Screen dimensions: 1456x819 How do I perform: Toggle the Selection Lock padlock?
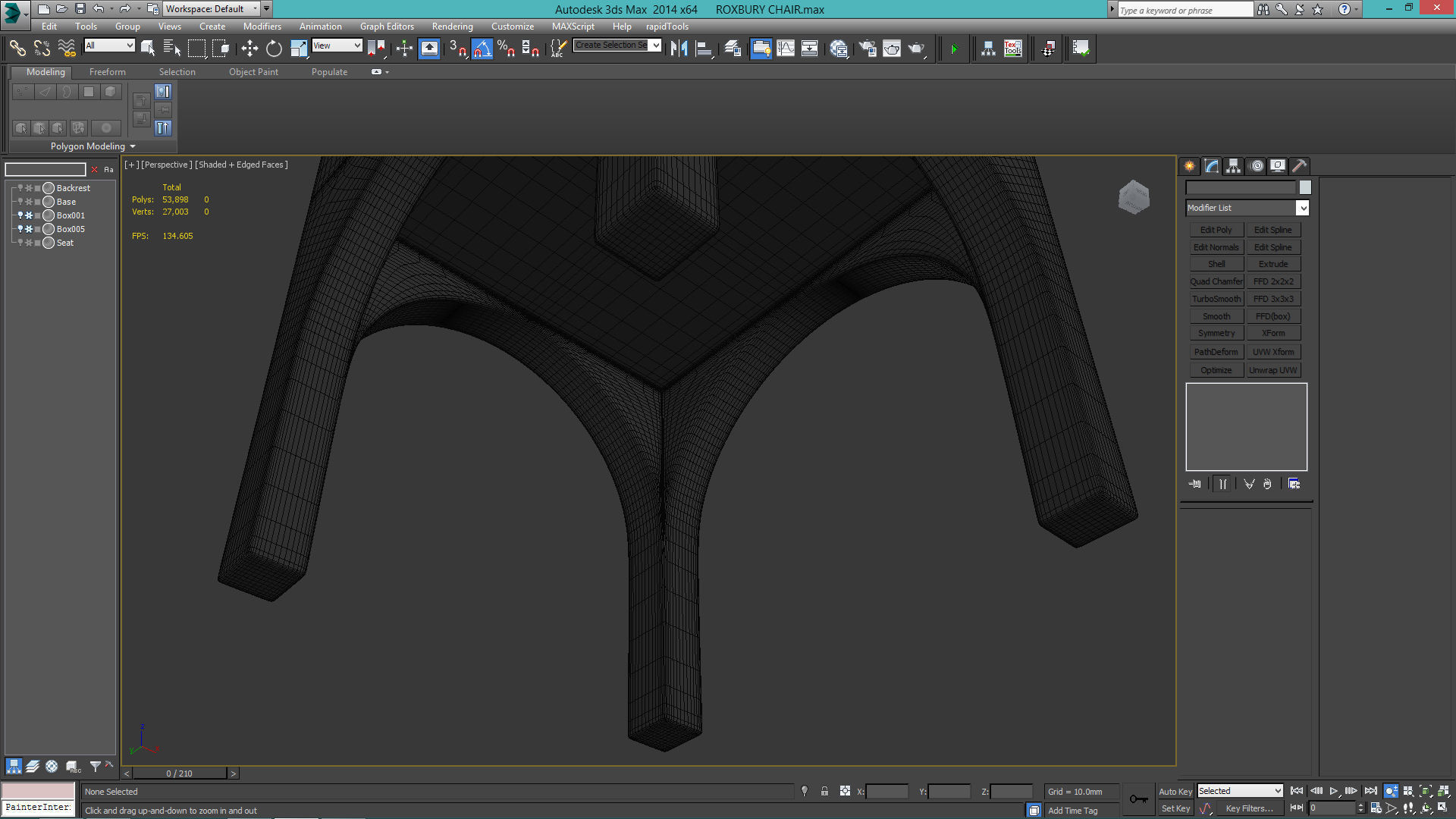point(824,791)
